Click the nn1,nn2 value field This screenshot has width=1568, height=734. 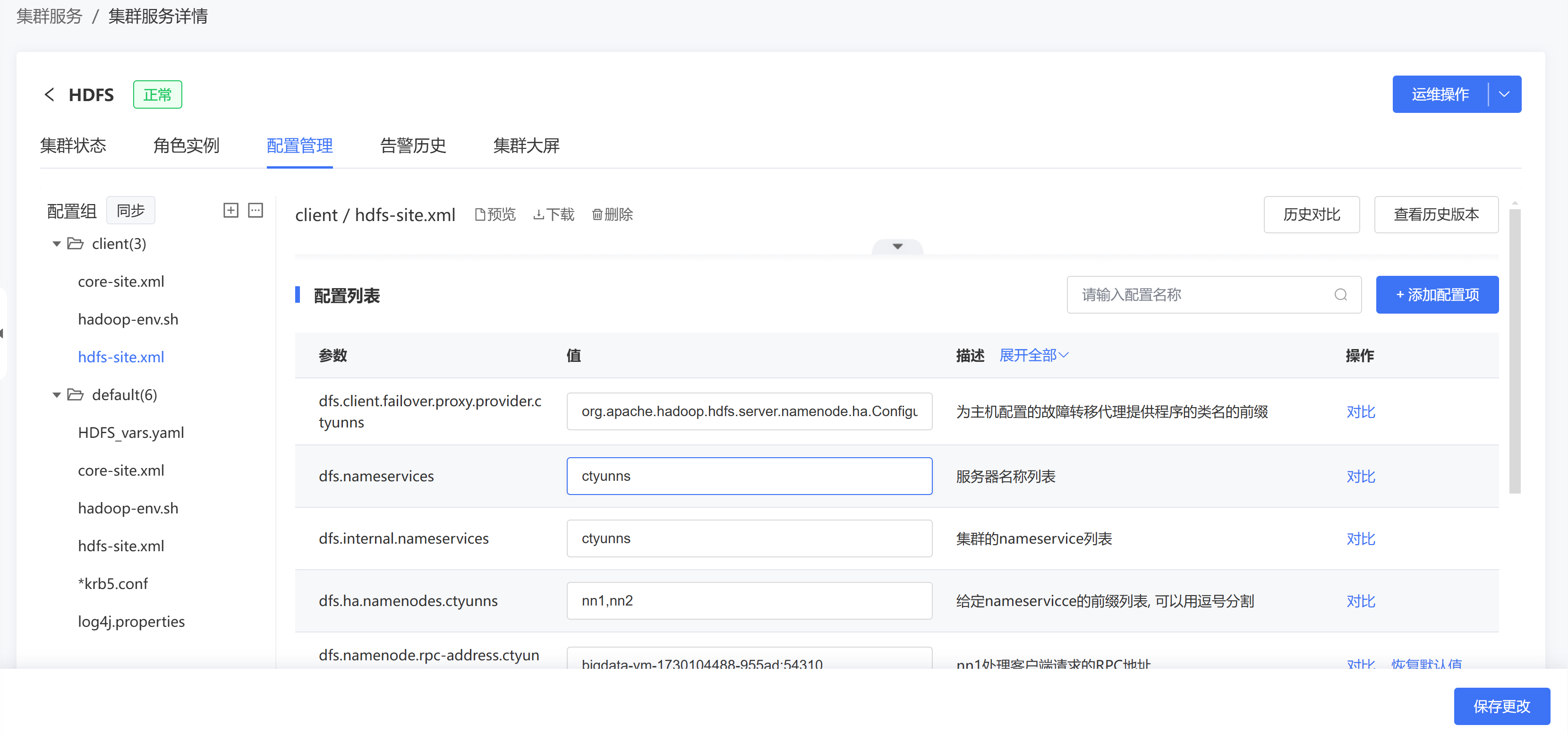tap(749, 601)
